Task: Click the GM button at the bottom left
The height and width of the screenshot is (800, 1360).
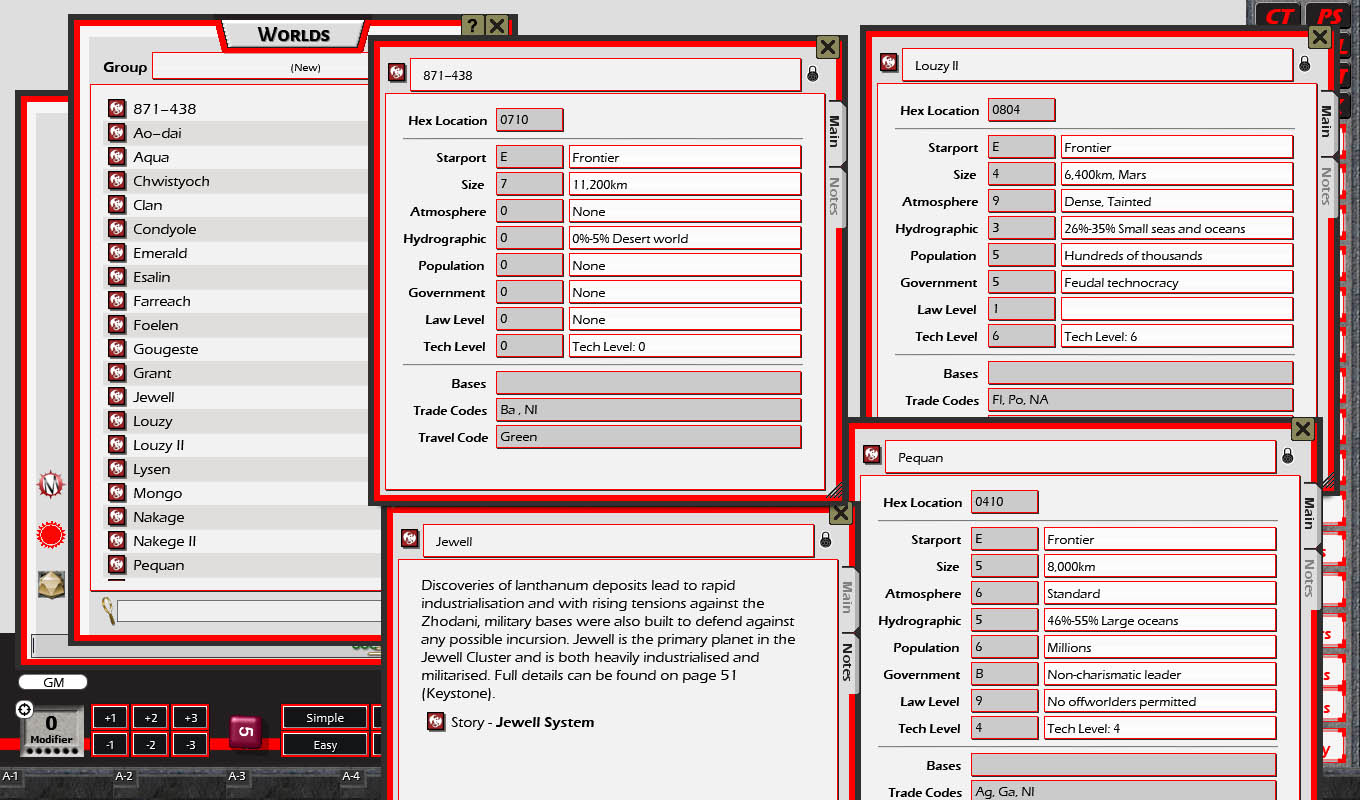Action: click(x=52, y=682)
